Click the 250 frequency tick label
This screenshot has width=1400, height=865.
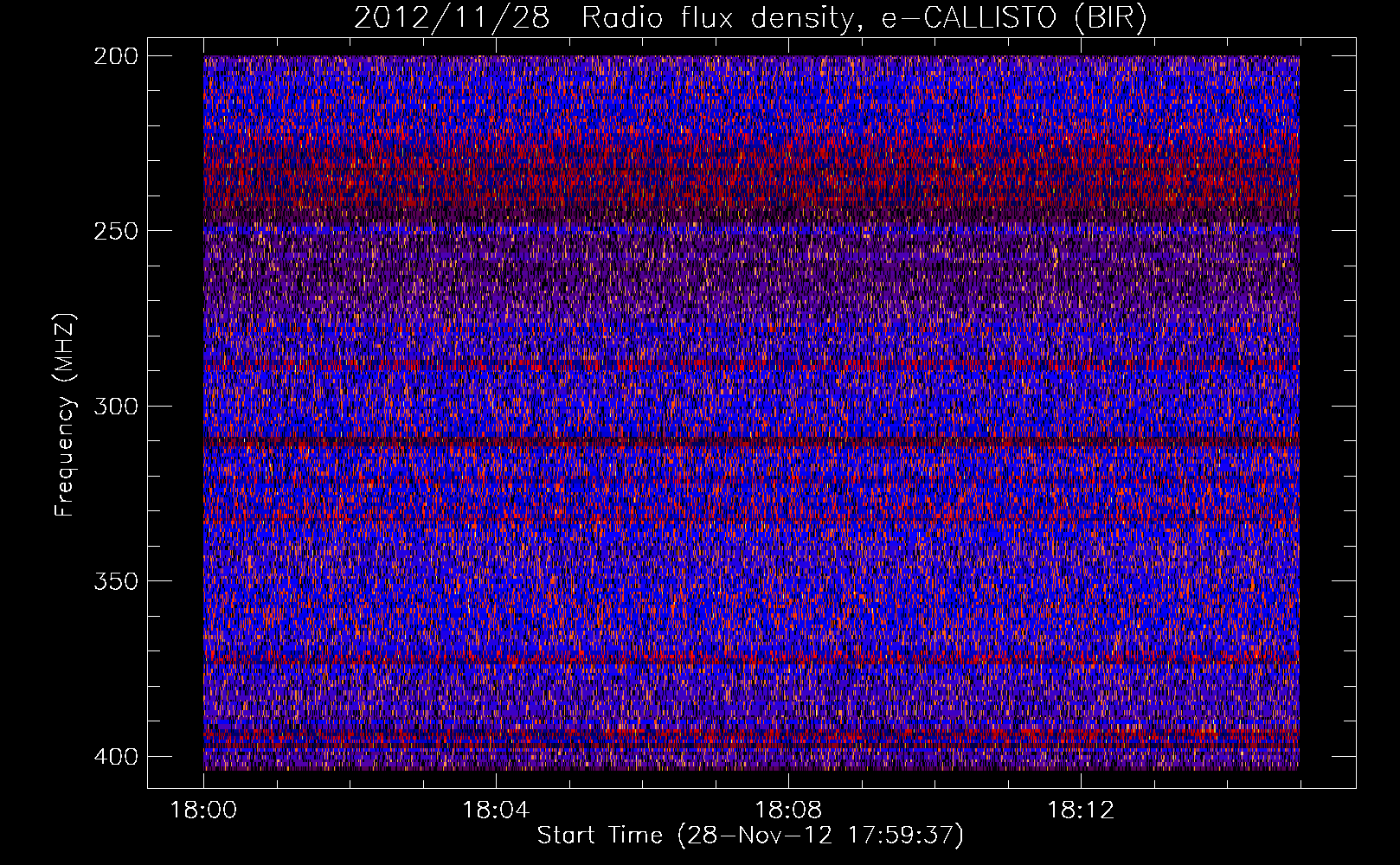click(115, 231)
